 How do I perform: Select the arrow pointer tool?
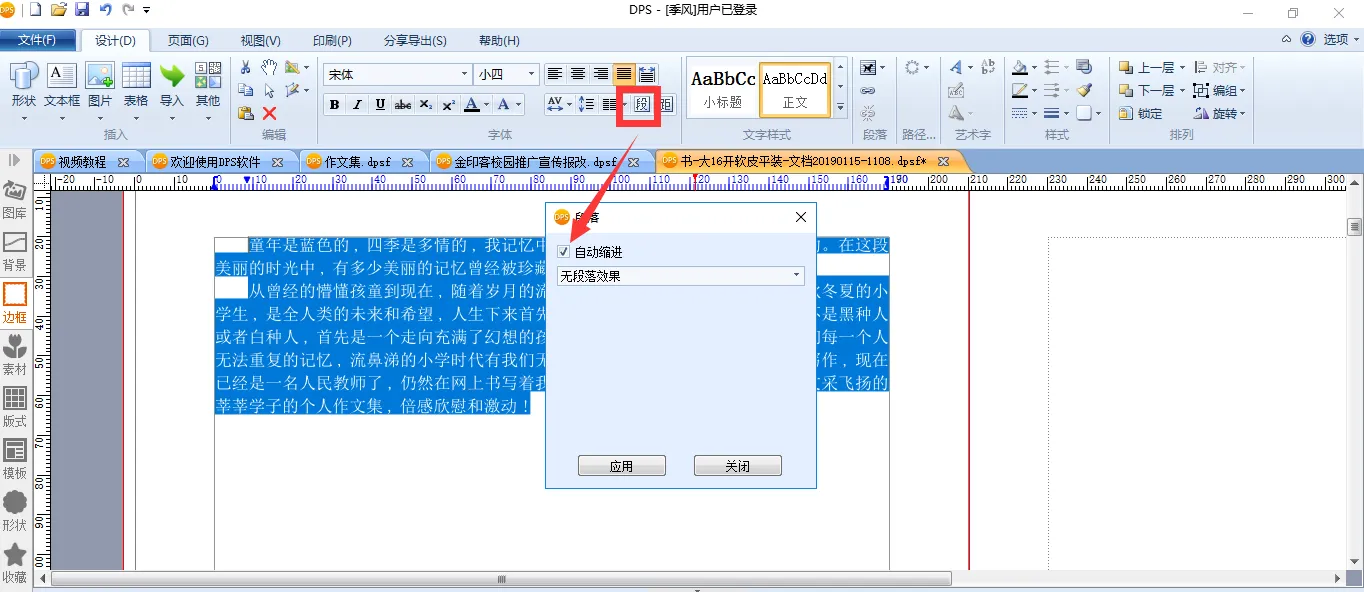269,90
